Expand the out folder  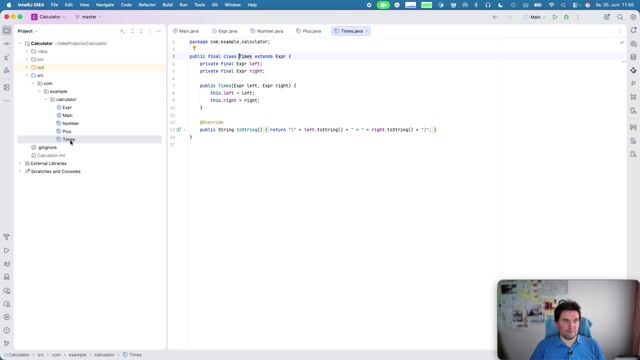click(27, 67)
